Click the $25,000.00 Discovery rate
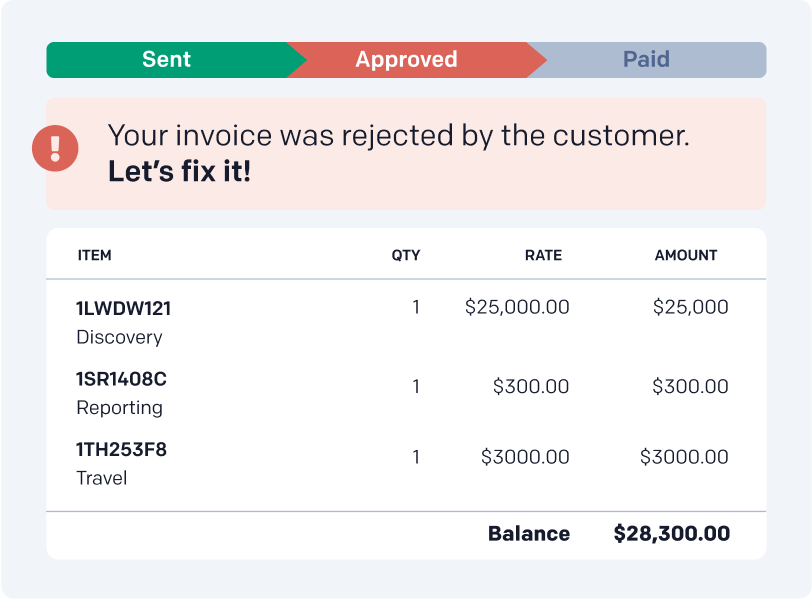812x599 pixels. 517,308
